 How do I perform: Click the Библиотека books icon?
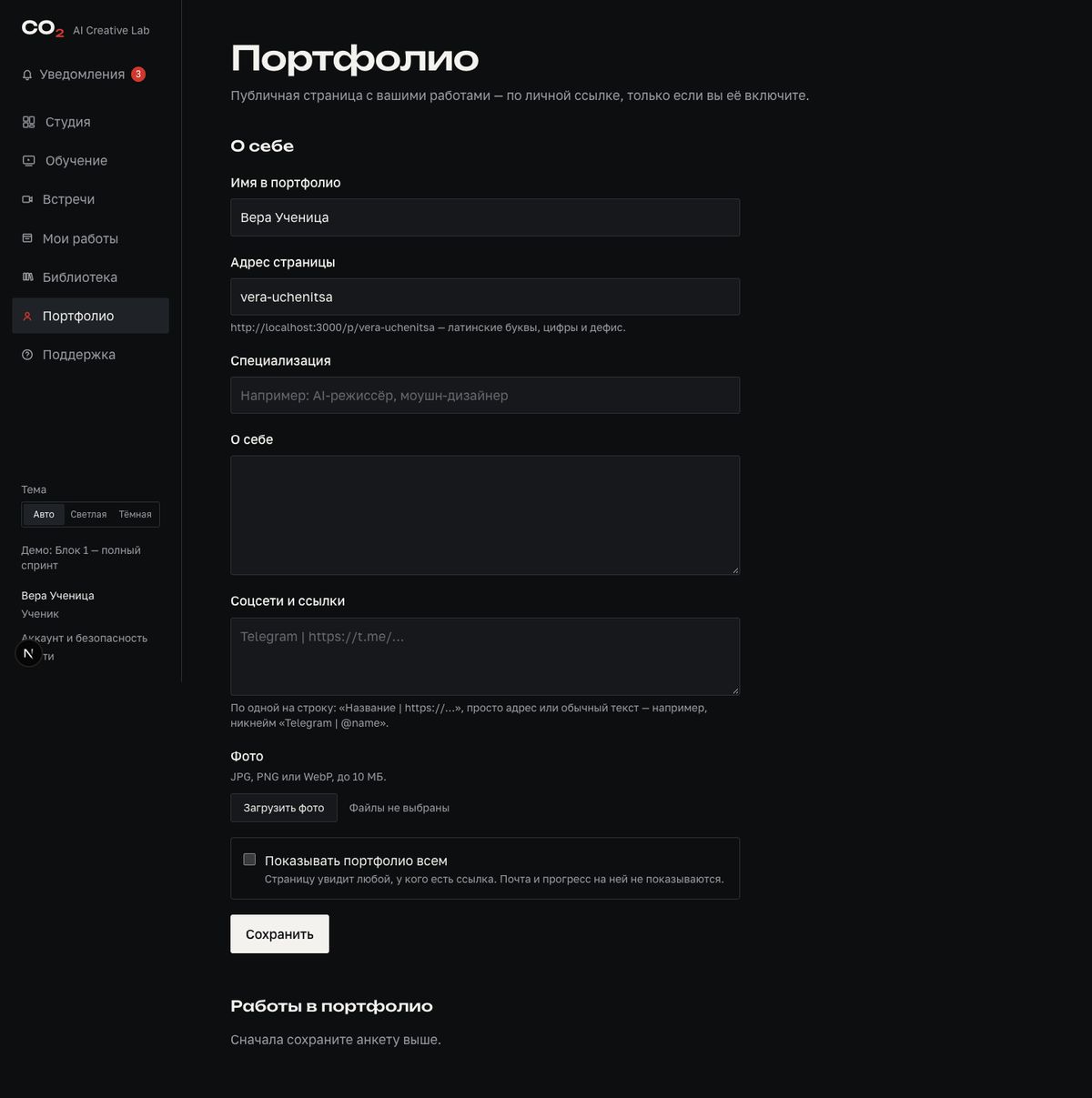click(x=27, y=277)
